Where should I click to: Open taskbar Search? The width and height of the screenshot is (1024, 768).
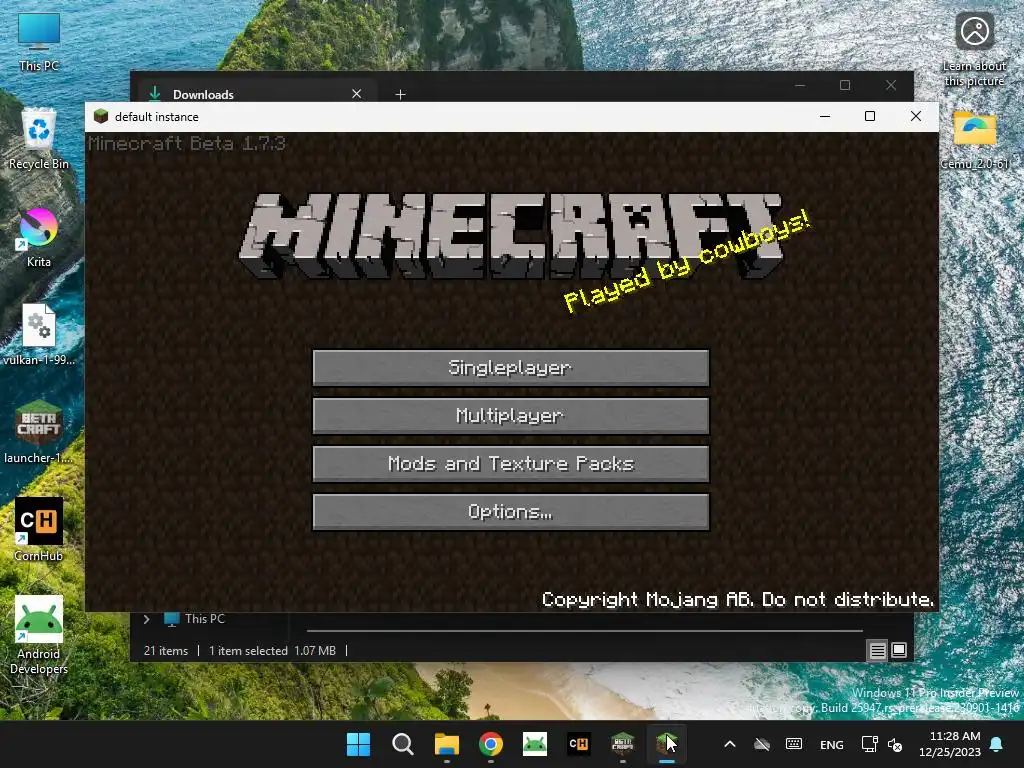click(x=402, y=744)
